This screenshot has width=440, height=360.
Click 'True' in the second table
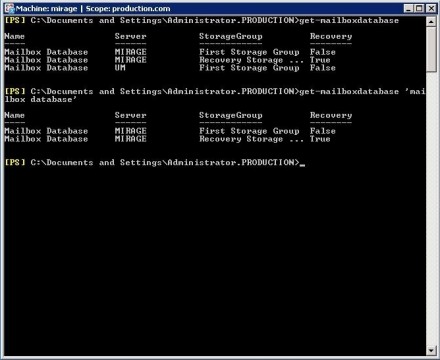coord(320,139)
